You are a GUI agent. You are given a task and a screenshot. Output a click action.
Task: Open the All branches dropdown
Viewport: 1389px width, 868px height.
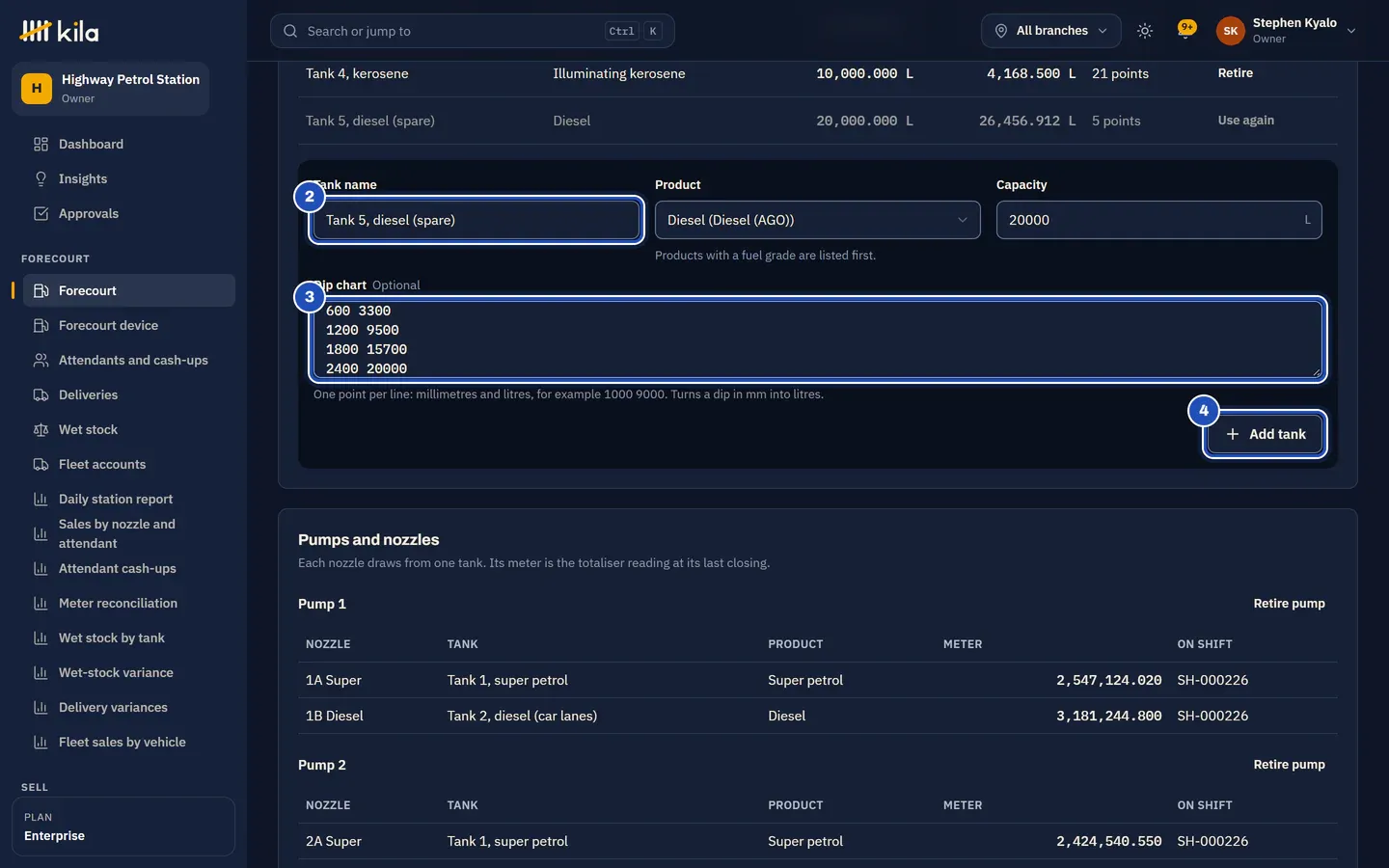point(1051,31)
